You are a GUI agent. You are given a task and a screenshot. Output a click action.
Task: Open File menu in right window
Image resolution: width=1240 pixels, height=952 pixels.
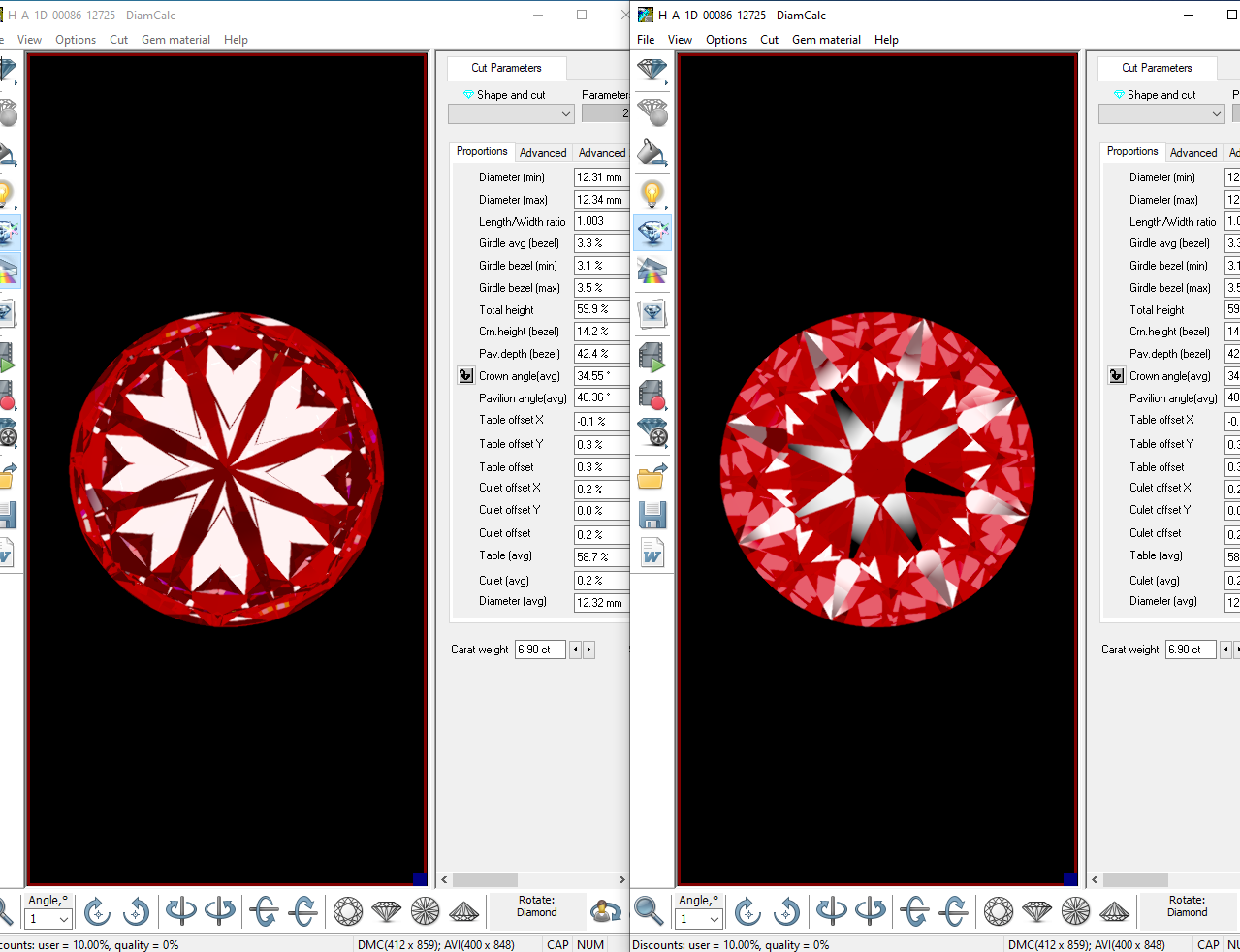pos(646,40)
